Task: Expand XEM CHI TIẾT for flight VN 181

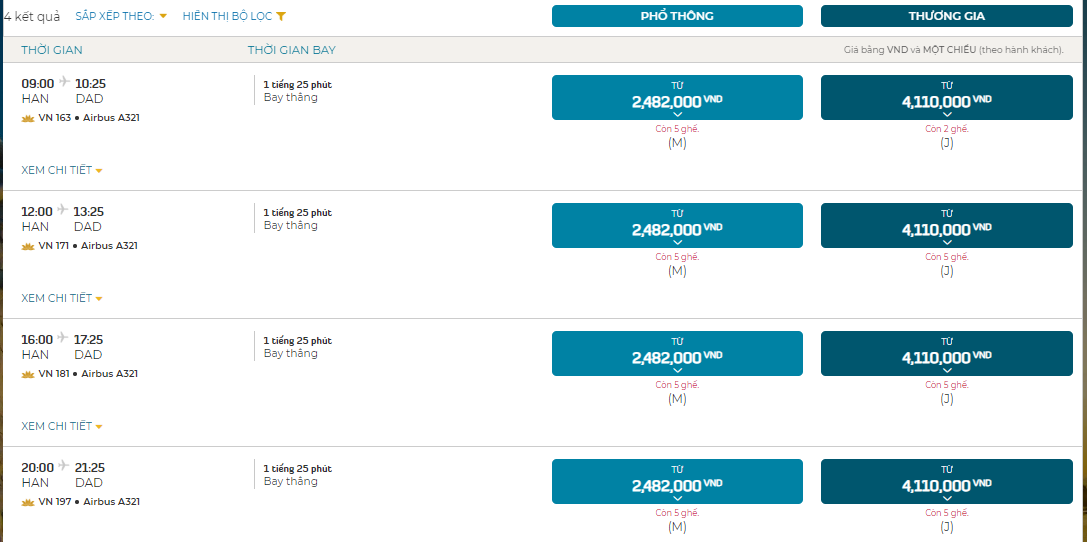Action: coord(62,426)
